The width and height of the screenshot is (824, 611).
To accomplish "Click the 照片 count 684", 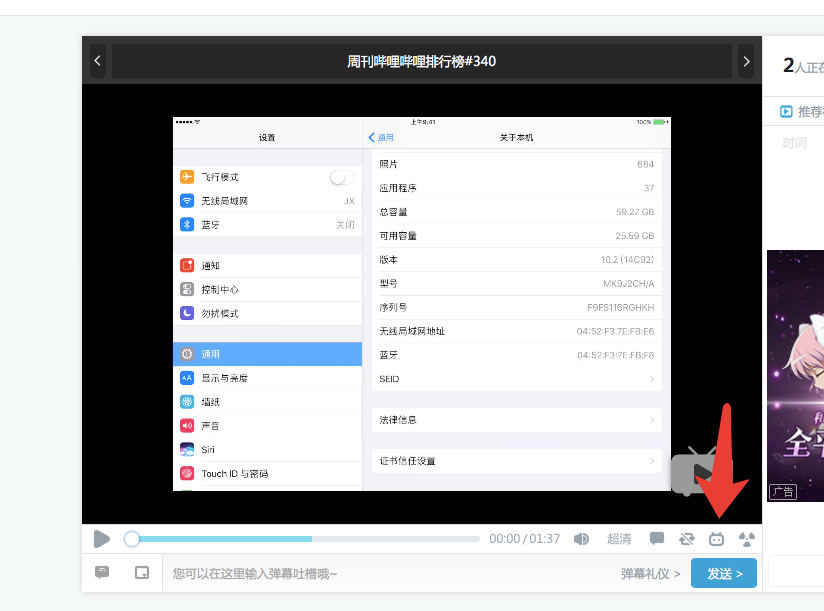I will click(645, 164).
